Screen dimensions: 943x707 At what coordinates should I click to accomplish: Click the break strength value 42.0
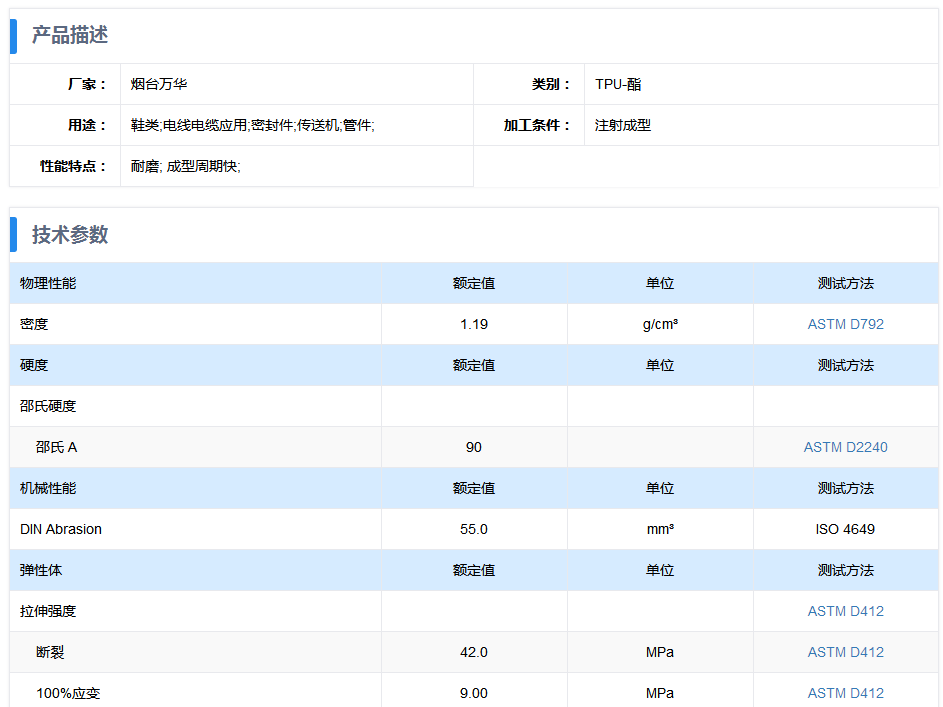coord(474,652)
